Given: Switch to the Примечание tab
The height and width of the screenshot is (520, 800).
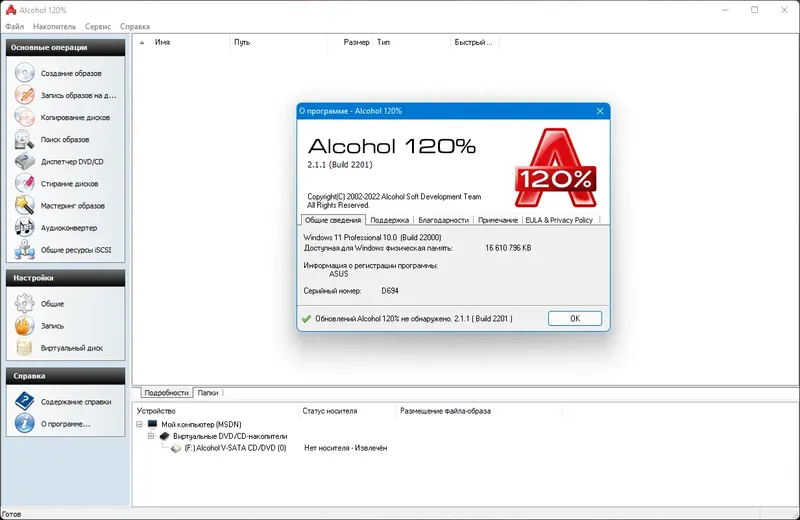Looking at the screenshot, I should (x=498, y=220).
